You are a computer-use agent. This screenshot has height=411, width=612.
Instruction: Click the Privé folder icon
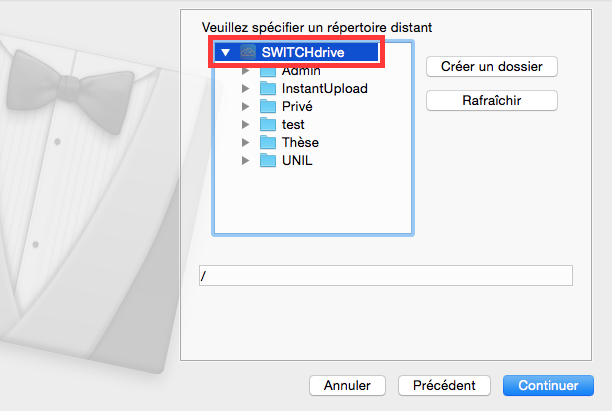click(268, 106)
